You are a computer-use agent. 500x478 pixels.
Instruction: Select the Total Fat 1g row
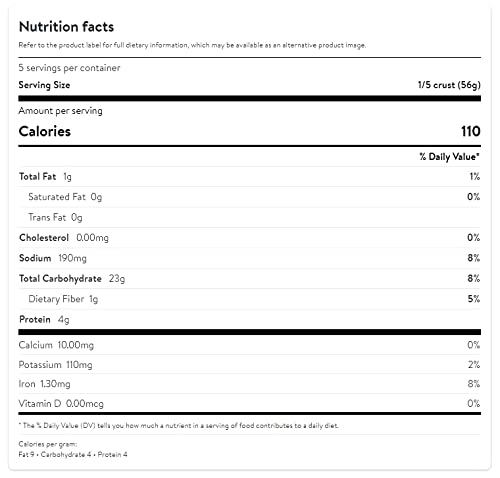(250, 177)
